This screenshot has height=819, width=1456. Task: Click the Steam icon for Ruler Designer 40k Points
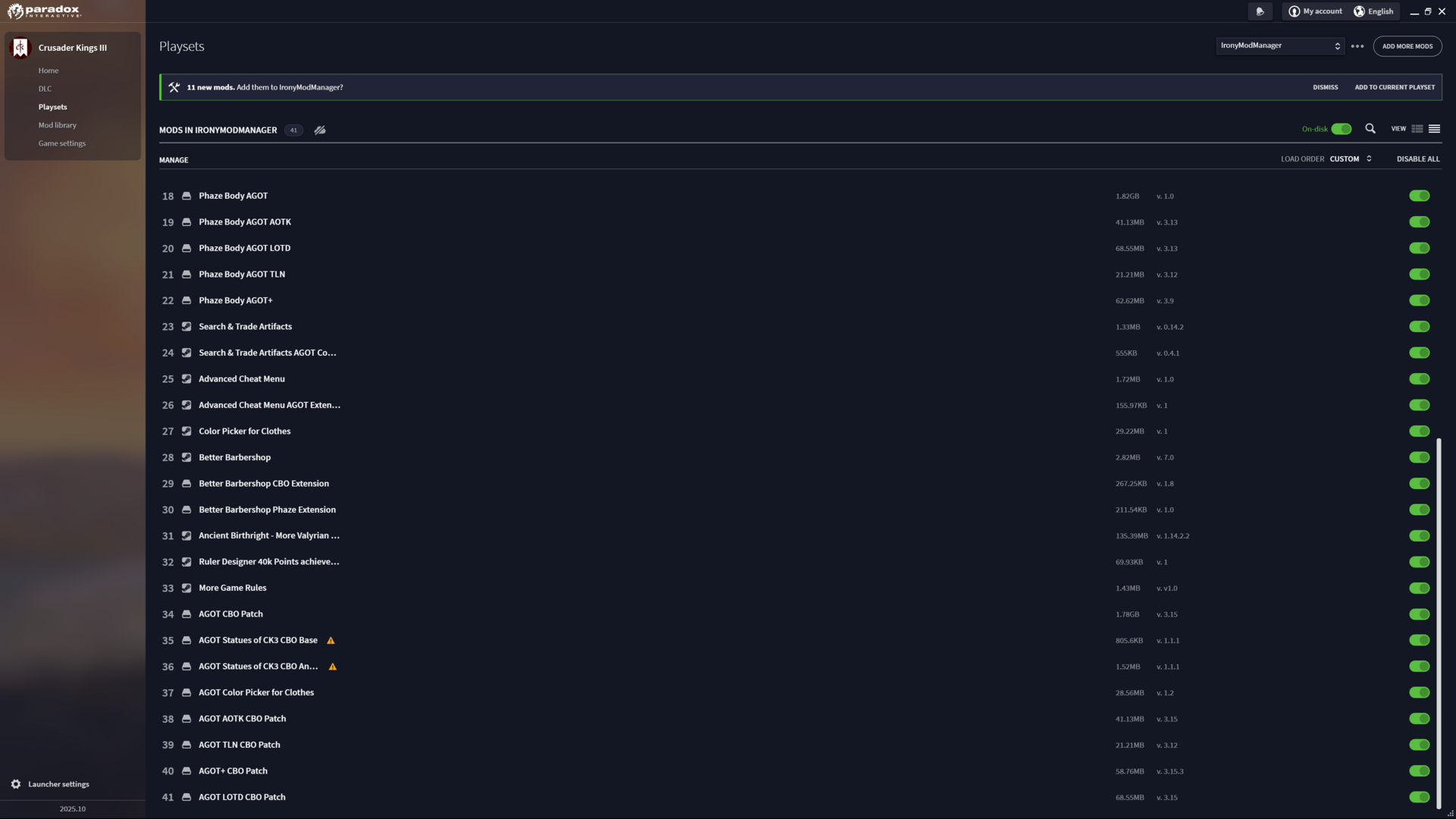pyautogui.click(x=187, y=562)
